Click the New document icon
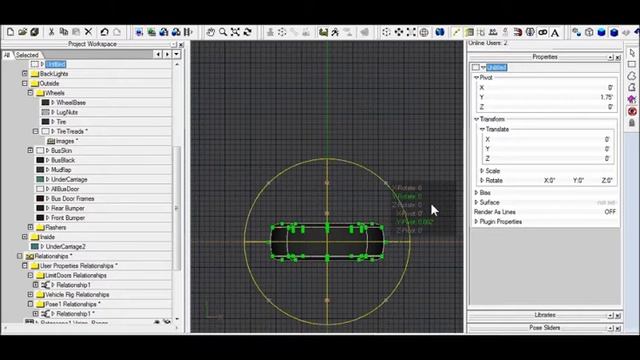Screen dimensions: 640x360 coord(10,32)
